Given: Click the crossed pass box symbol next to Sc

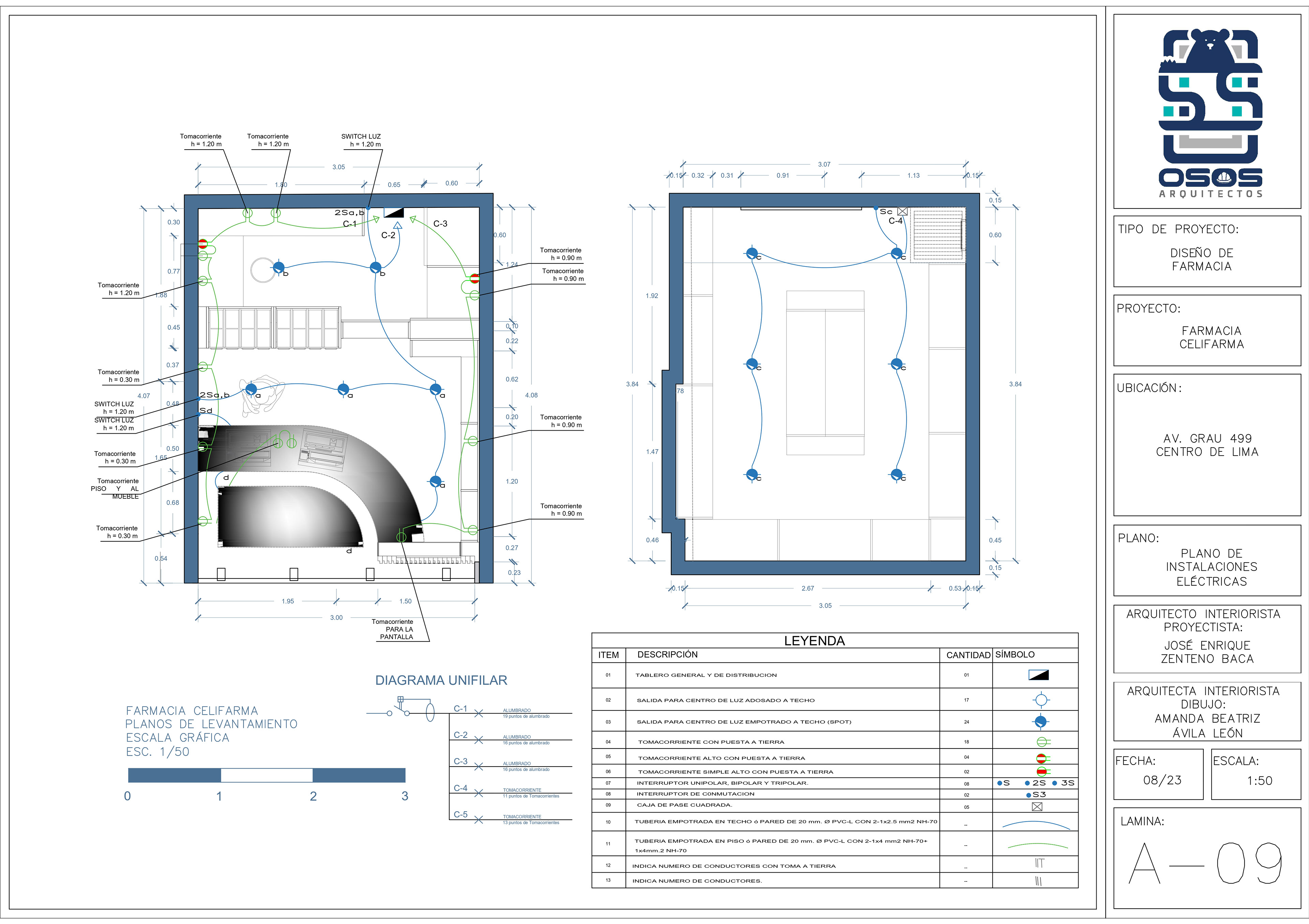Looking at the screenshot, I should [x=902, y=211].
